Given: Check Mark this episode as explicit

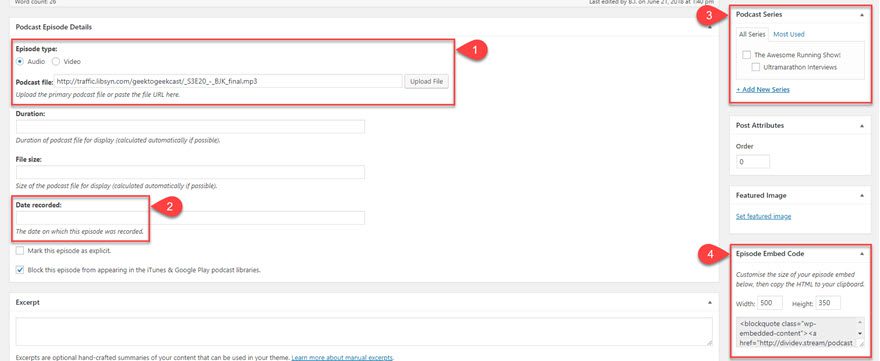Looking at the screenshot, I should click(x=20, y=250).
